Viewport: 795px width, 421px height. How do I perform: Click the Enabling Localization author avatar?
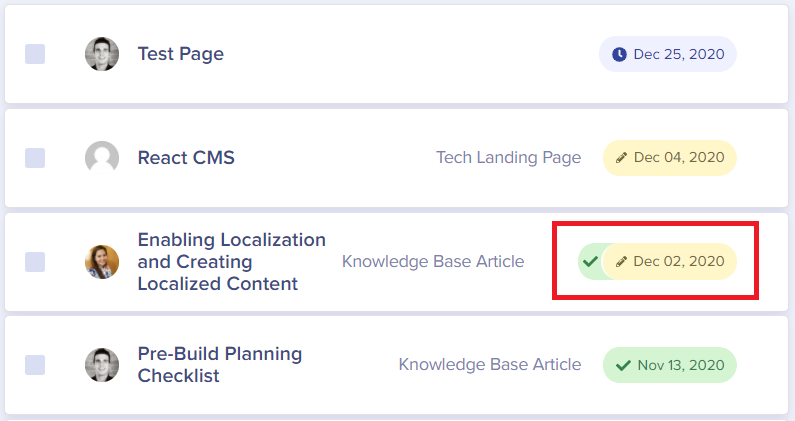(102, 262)
